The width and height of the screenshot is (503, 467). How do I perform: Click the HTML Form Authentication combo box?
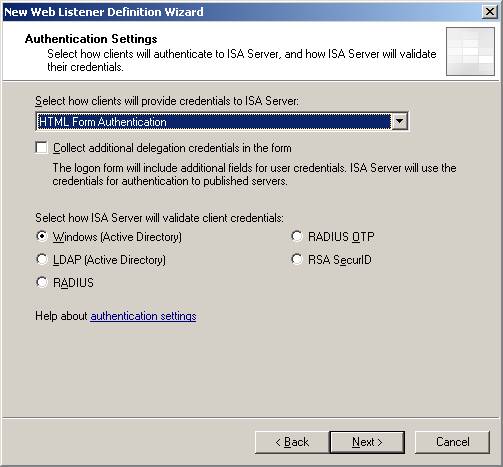(x=221, y=121)
